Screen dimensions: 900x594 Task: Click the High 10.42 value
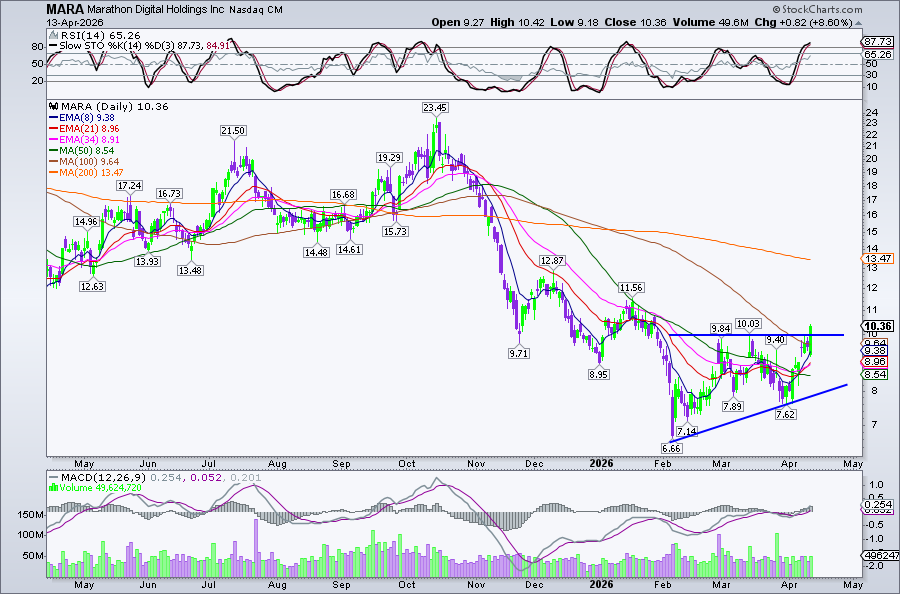point(518,22)
